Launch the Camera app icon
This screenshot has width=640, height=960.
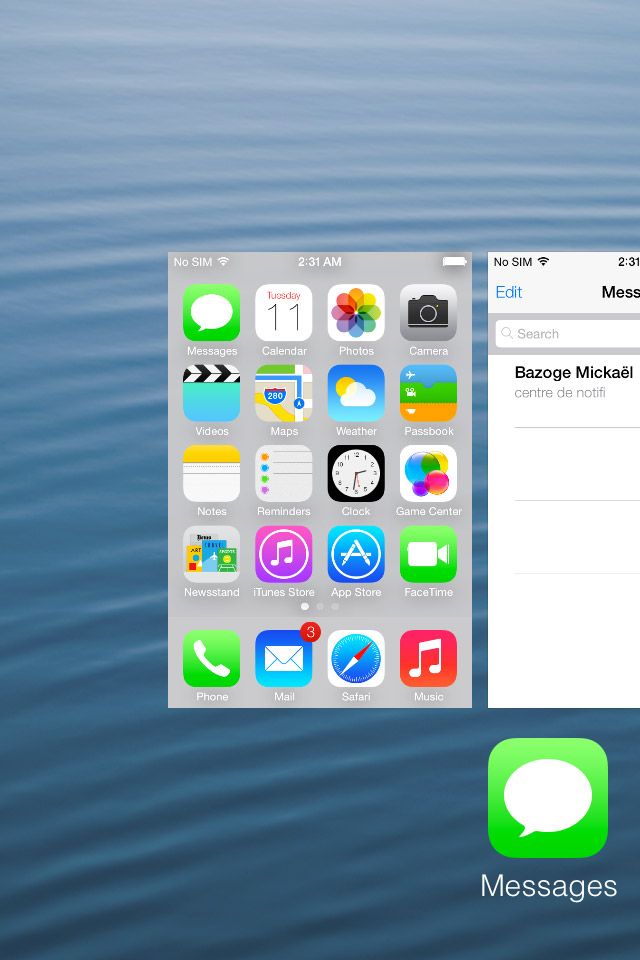tap(428, 312)
